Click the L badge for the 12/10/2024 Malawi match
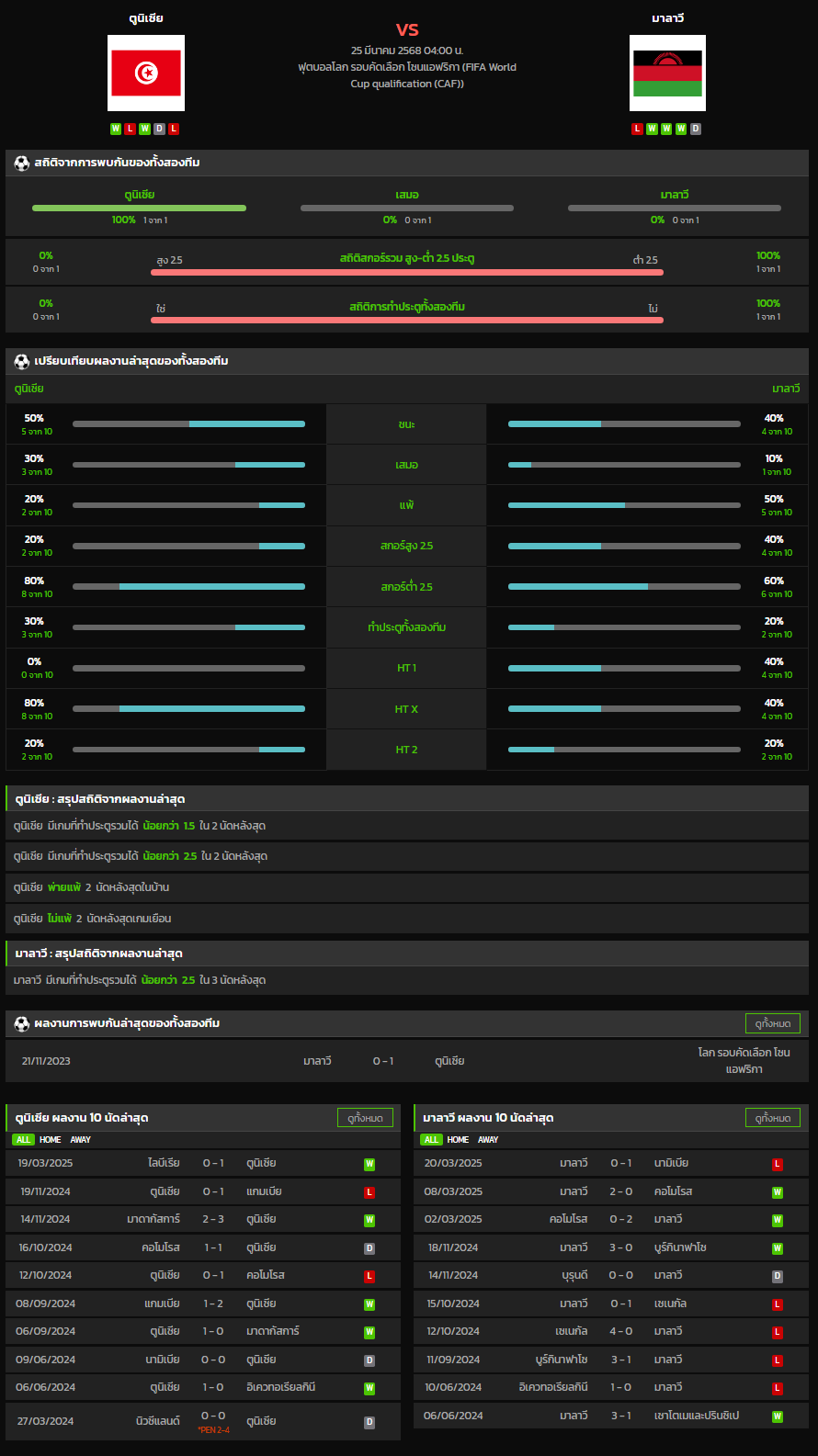Screen dimensions: 818x1456 [778, 1332]
